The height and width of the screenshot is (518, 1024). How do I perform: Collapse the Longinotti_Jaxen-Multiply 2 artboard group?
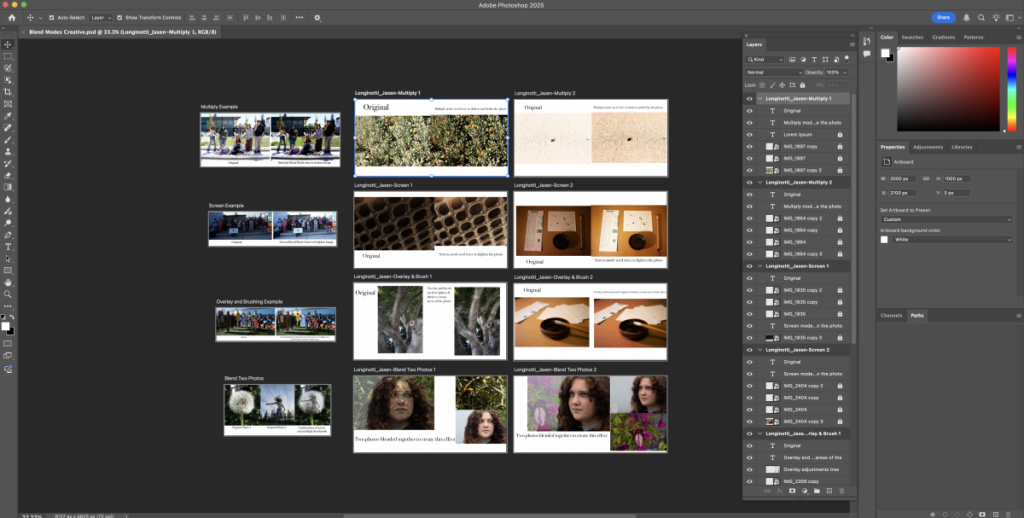click(x=760, y=182)
